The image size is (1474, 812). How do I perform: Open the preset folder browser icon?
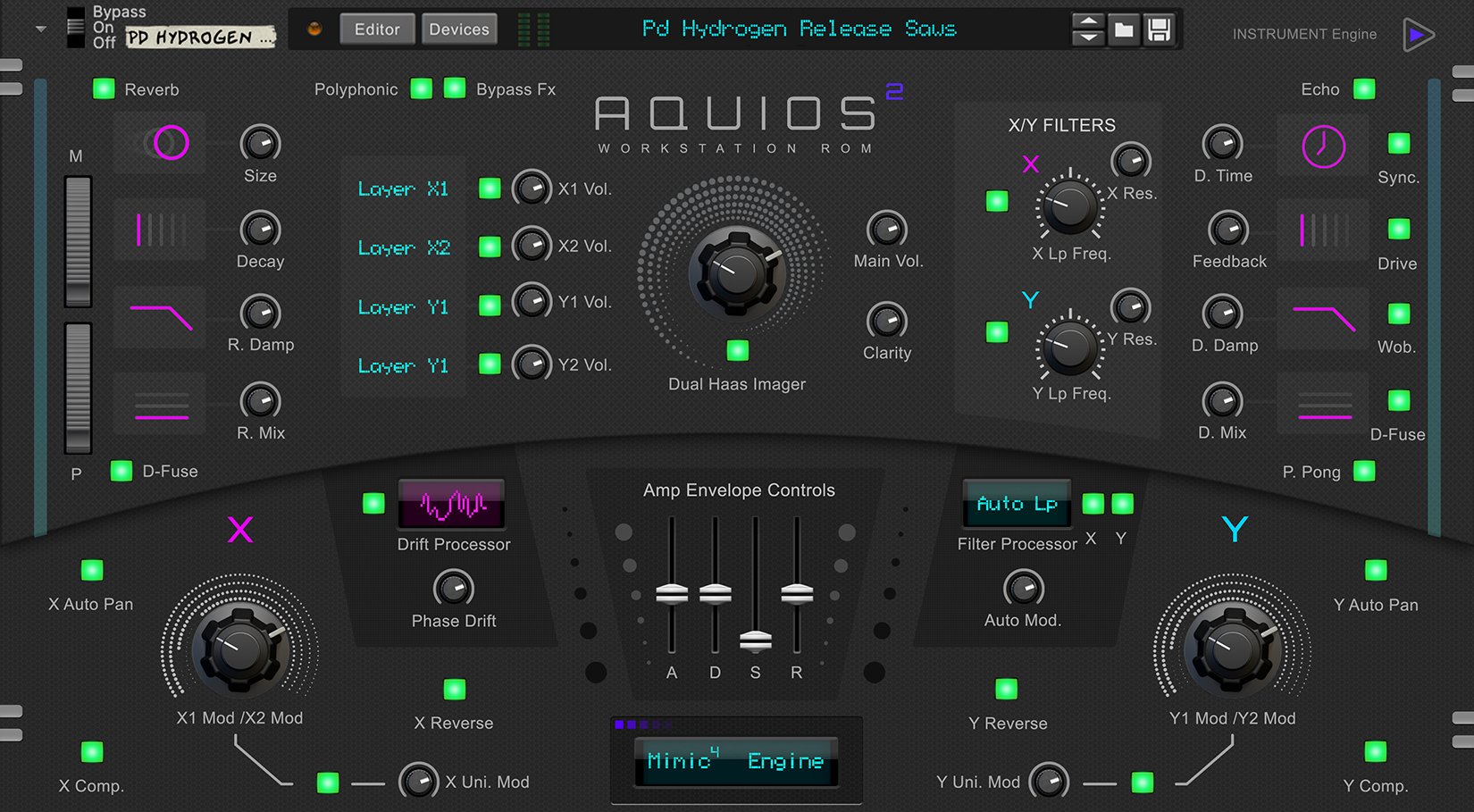(x=1125, y=29)
